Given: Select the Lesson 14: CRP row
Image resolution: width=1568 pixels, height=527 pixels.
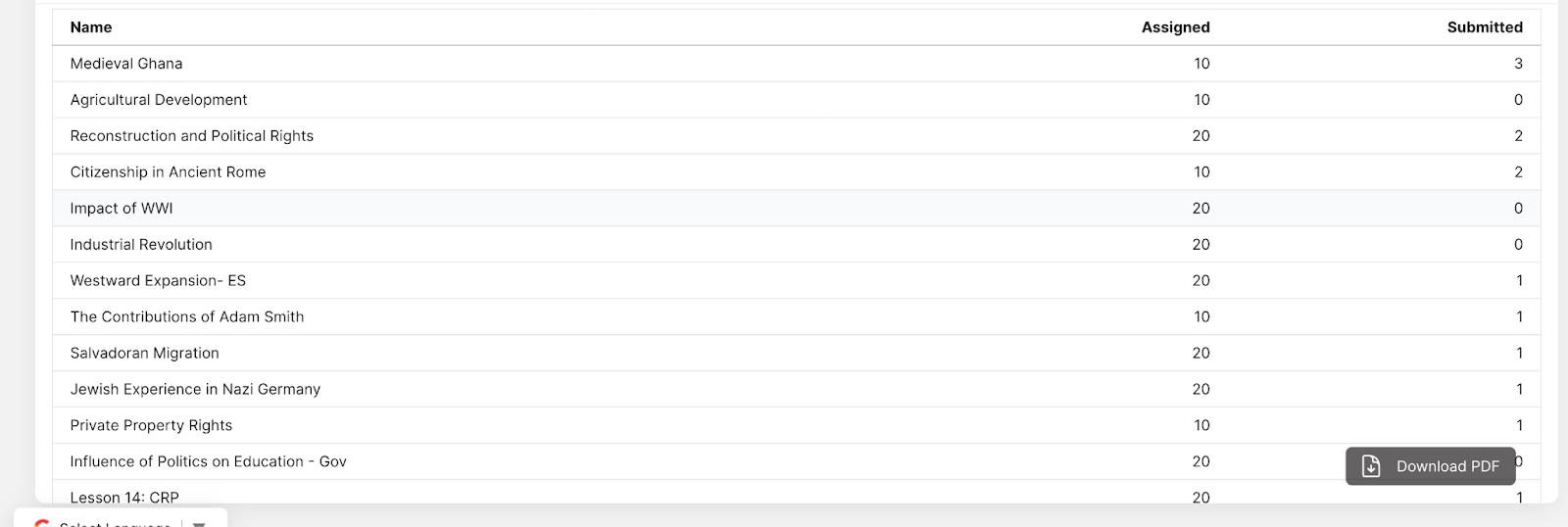Looking at the screenshot, I should [x=124, y=497].
